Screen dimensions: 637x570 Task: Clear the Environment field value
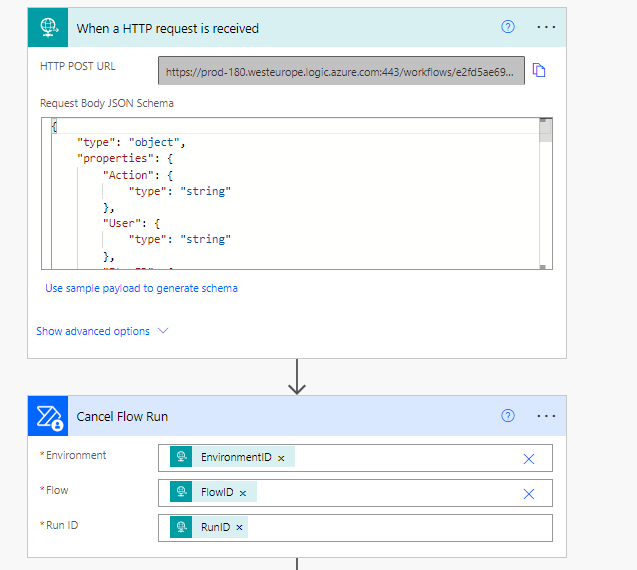[x=529, y=458]
